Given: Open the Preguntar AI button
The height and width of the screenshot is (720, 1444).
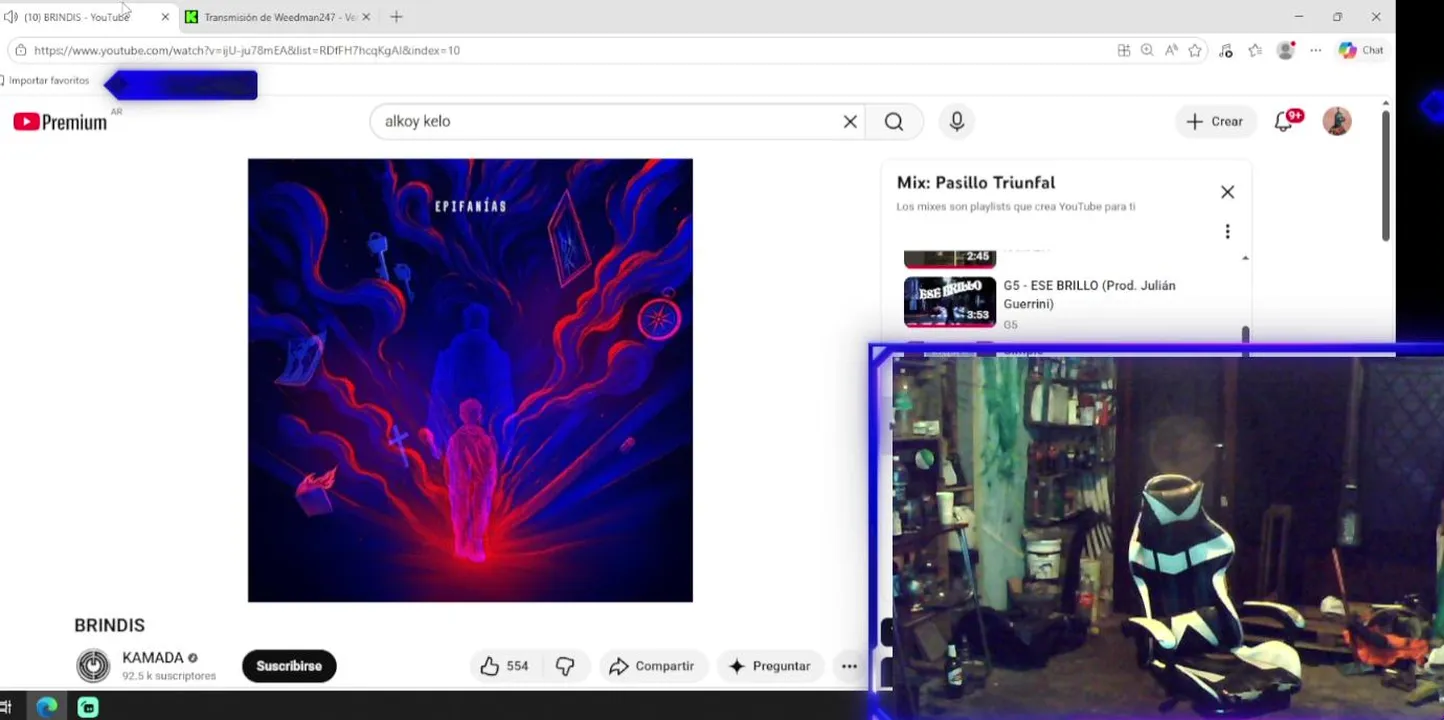Looking at the screenshot, I should [769, 666].
